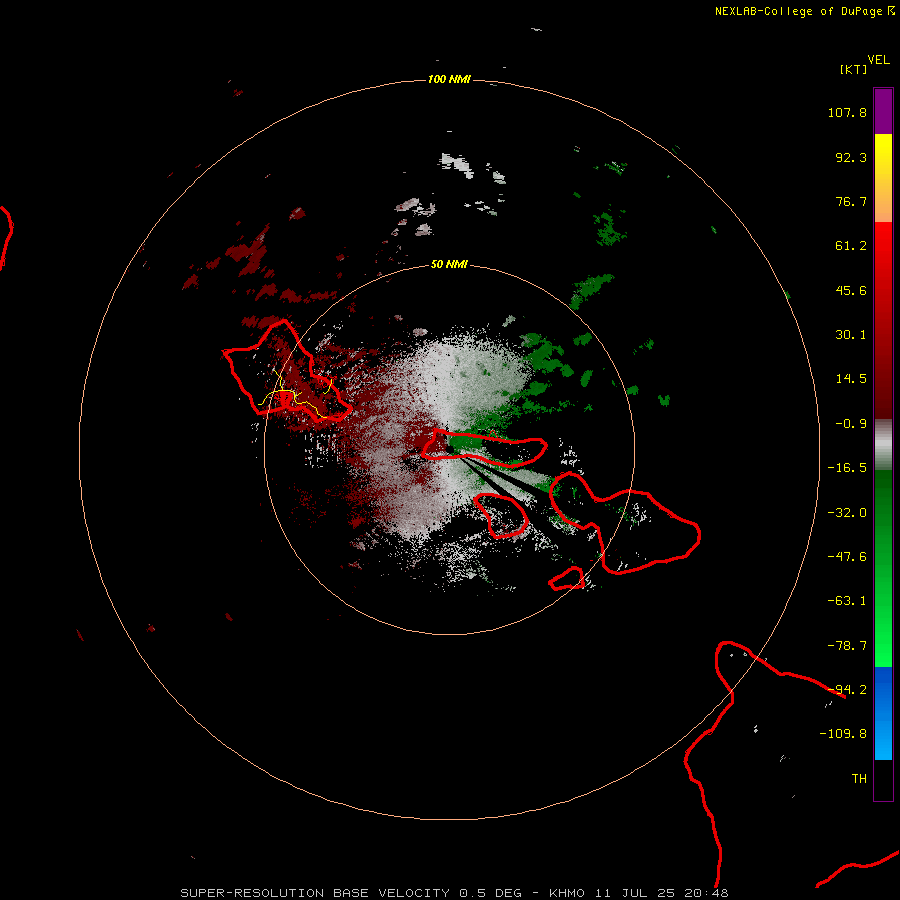This screenshot has width=900, height=900.
Task: Select the 61.2 velocity scale value
Action: click(x=851, y=246)
